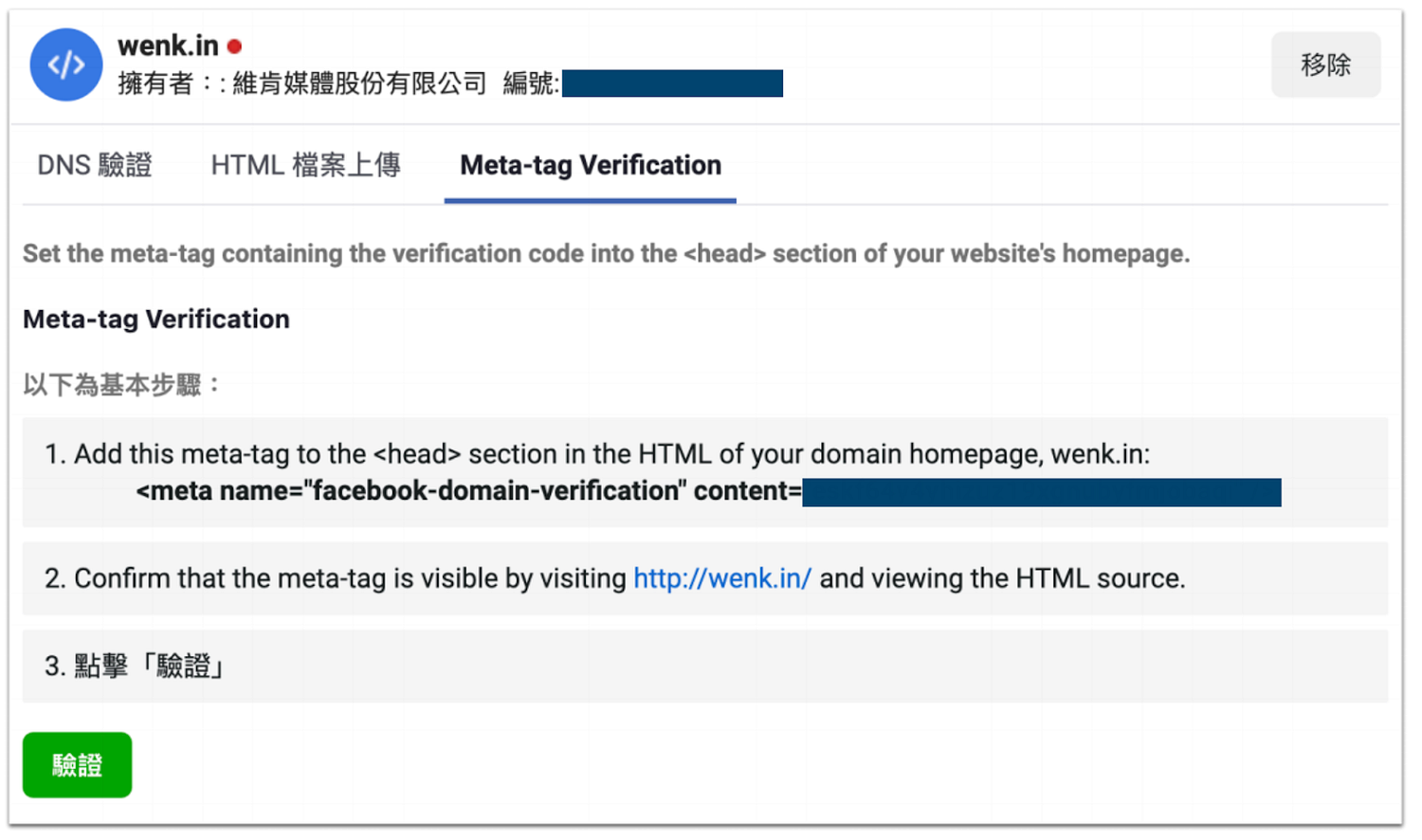The image size is (1422, 840).
Task: Click step 1 'Add this meta-tag' line
Action: 597,454
